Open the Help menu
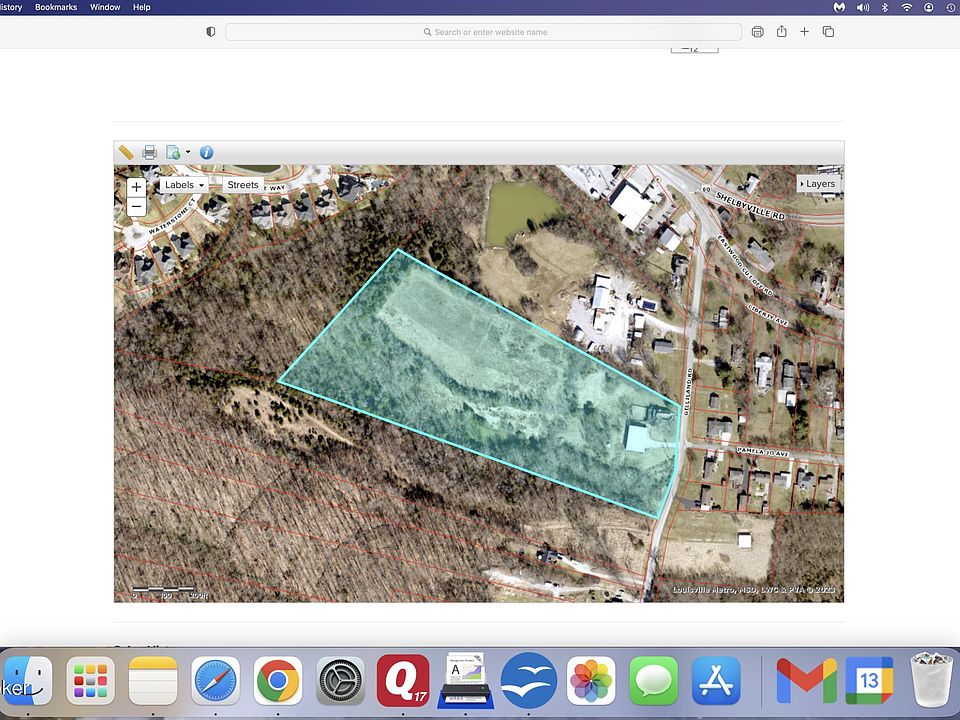 (x=142, y=7)
